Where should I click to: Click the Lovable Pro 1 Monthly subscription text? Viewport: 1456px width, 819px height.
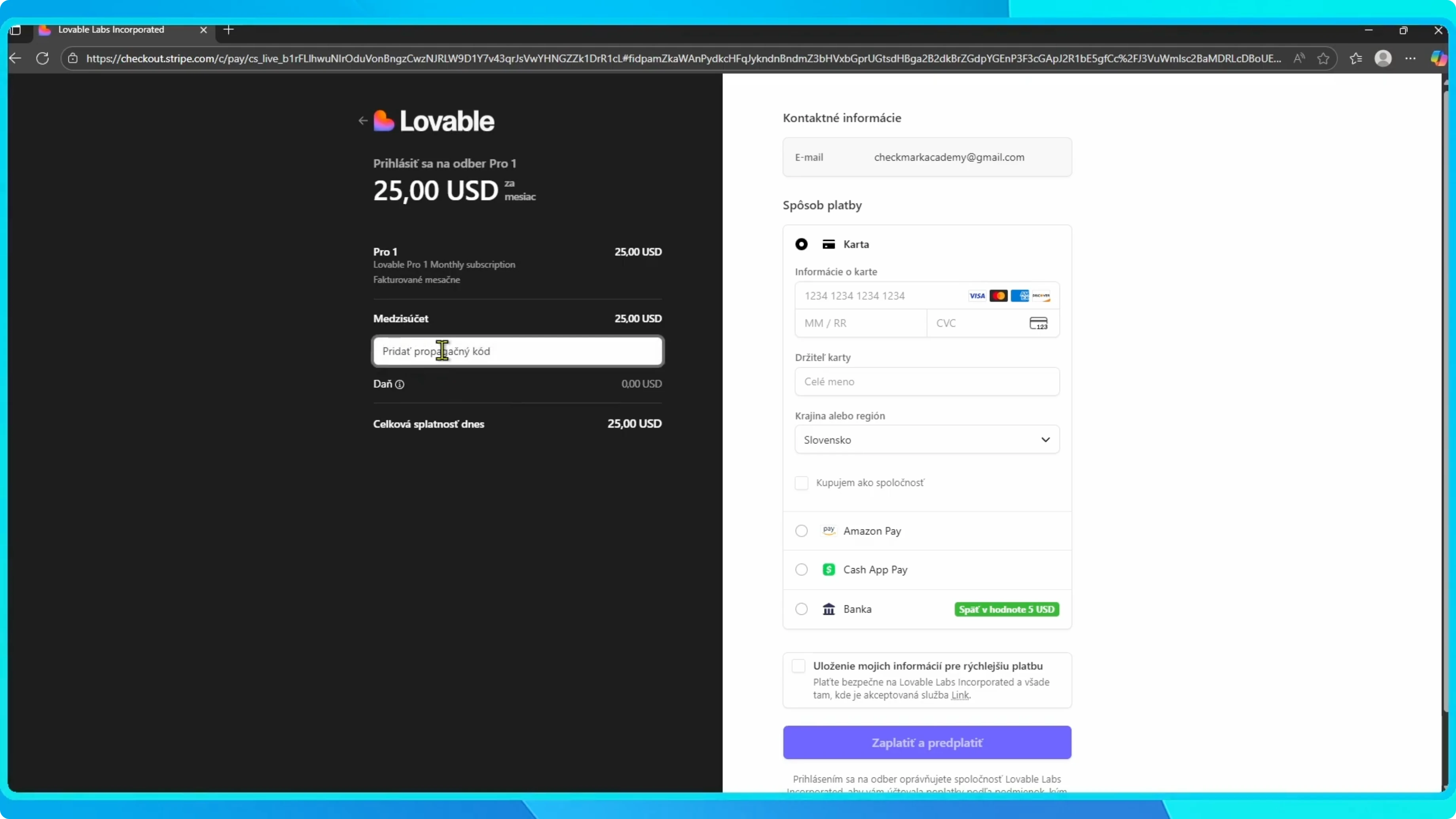(444, 265)
